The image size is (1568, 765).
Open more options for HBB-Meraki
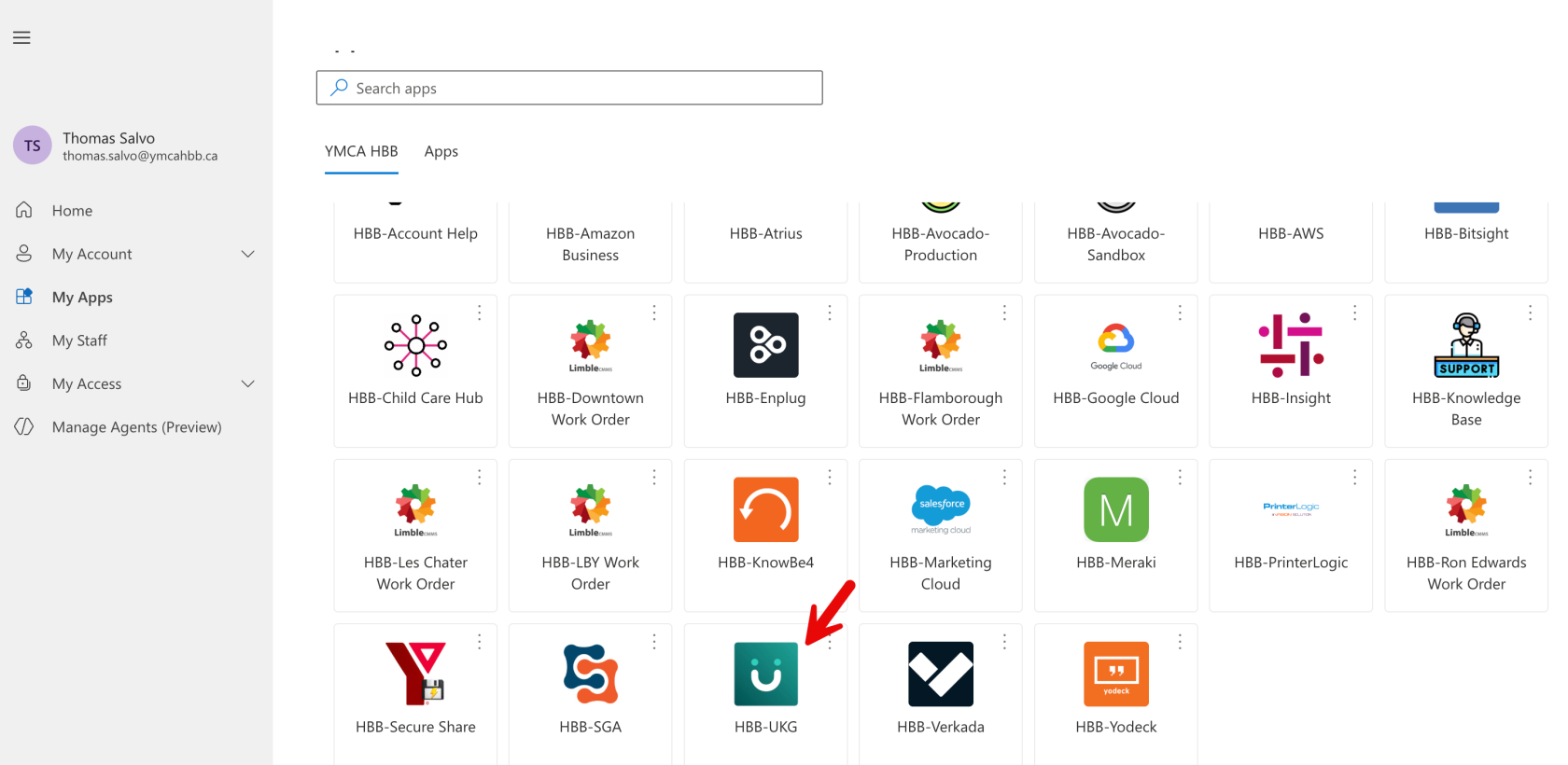coord(1180,477)
